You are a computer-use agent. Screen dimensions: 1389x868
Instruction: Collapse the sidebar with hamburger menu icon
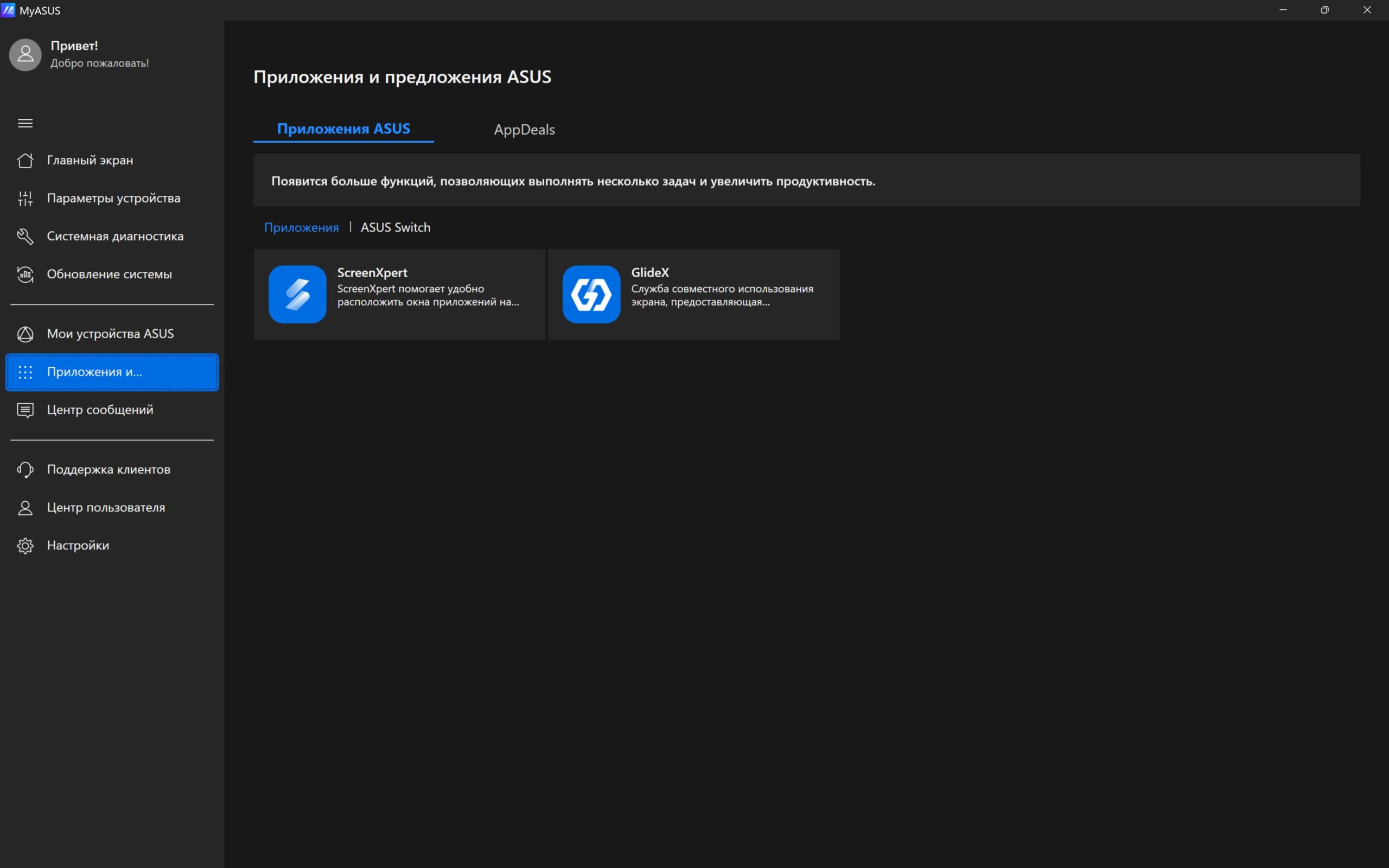click(x=26, y=123)
